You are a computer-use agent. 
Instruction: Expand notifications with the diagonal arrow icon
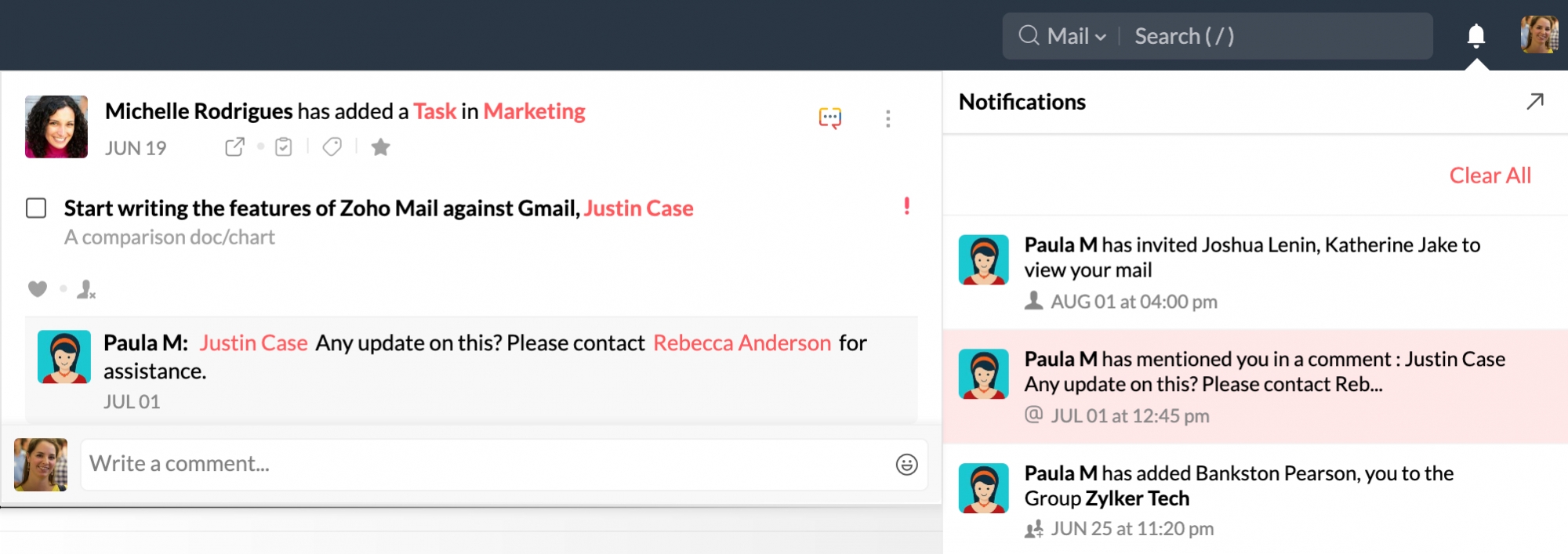point(1534,101)
